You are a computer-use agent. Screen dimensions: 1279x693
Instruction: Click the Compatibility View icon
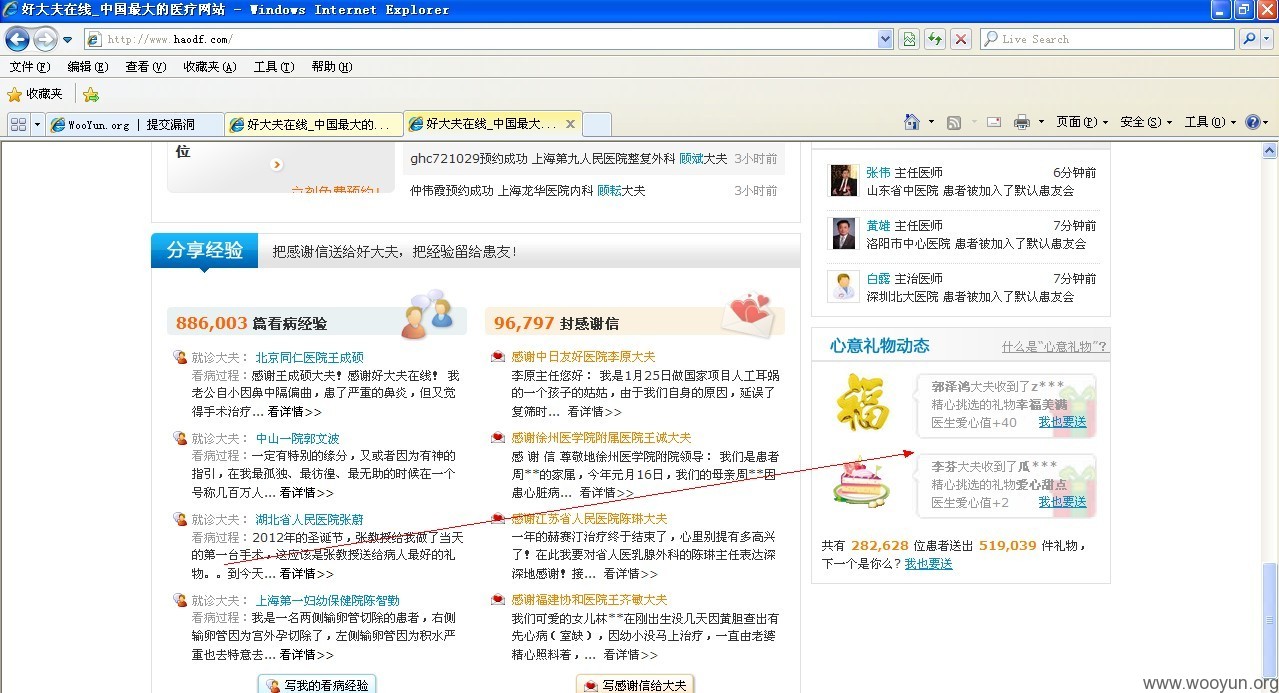[909, 39]
